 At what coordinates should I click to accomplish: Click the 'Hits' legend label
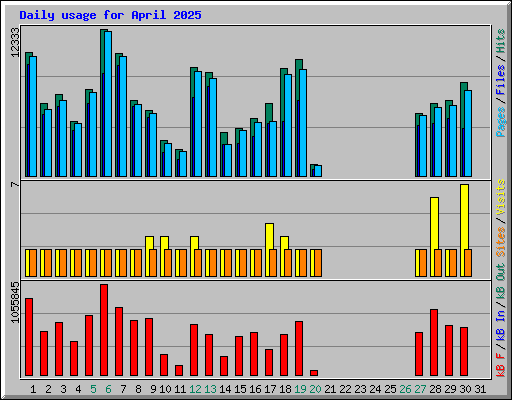click(501, 41)
